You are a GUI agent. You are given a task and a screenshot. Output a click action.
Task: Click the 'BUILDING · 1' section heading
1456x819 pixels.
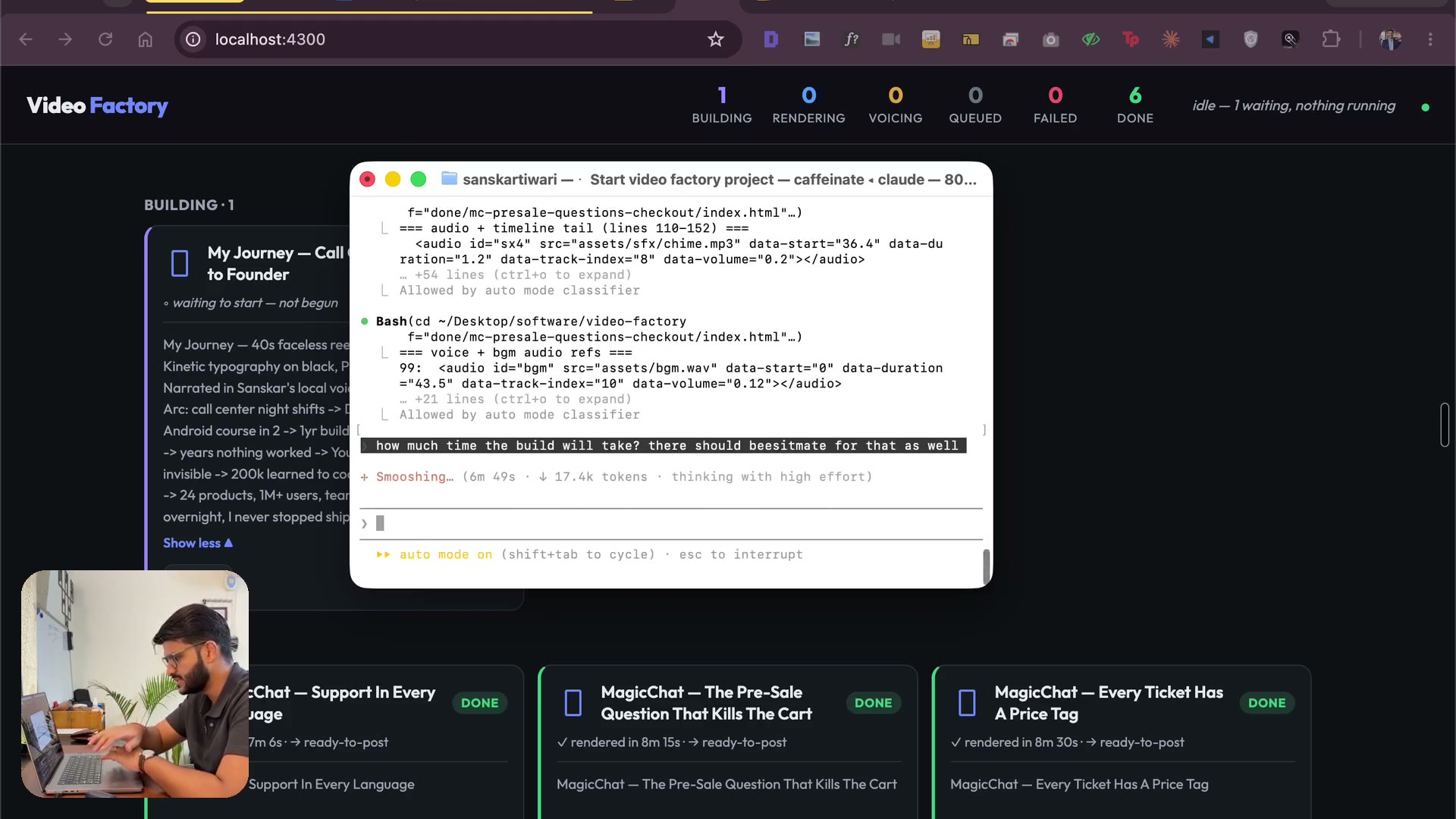189,205
